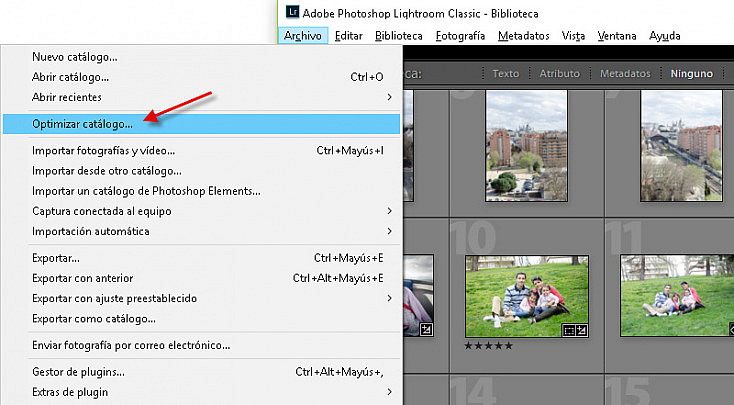Click the Lightroom Lr app icon
The width and height of the screenshot is (734, 405).
[x=292, y=12]
